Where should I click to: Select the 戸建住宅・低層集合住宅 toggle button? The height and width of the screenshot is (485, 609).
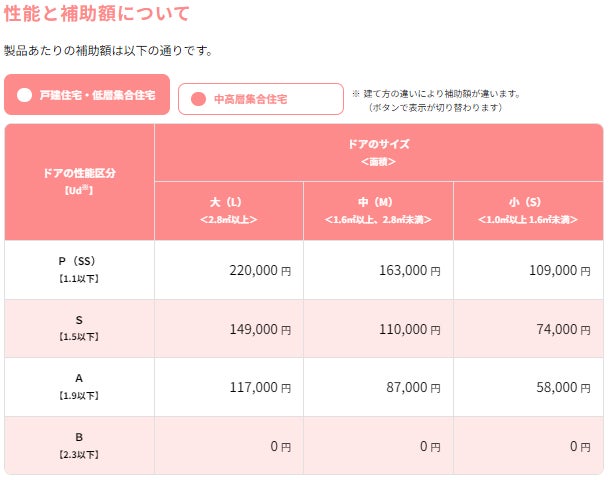pyautogui.click(x=87, y=96)
